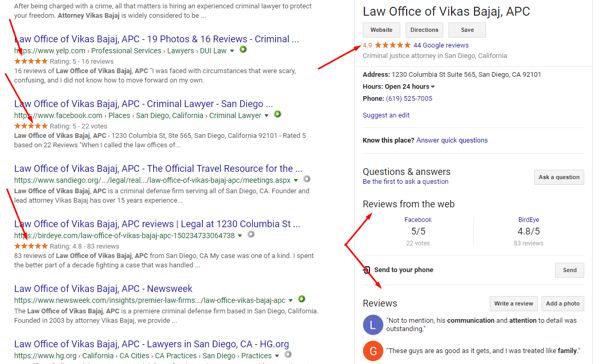Click the Directions button
This screenshot has height=364, width=600.
coord(424,30)
